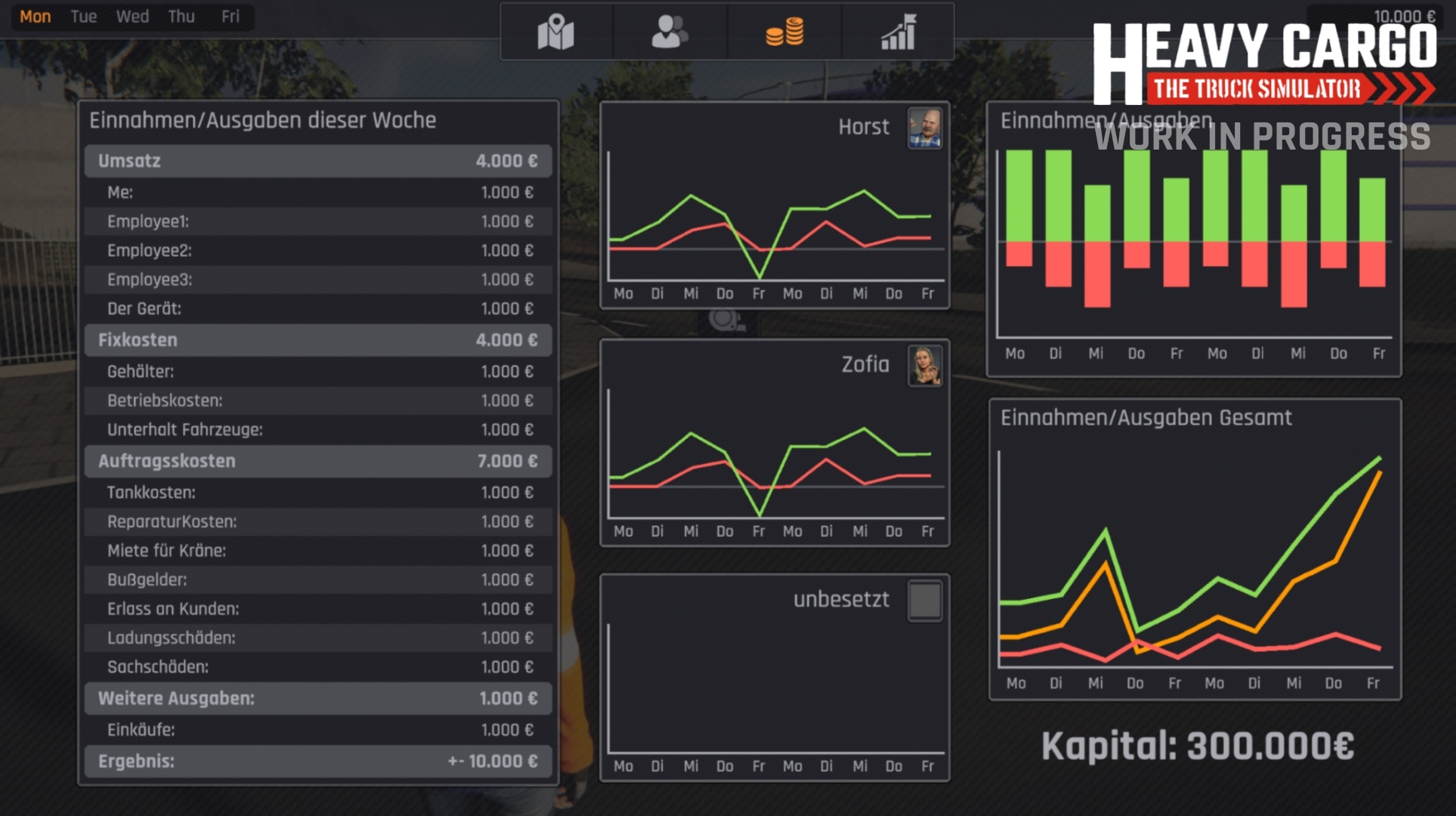Select the Fri day tab
The width and height of the screenshot is (1456, 816).
[230, 17]
